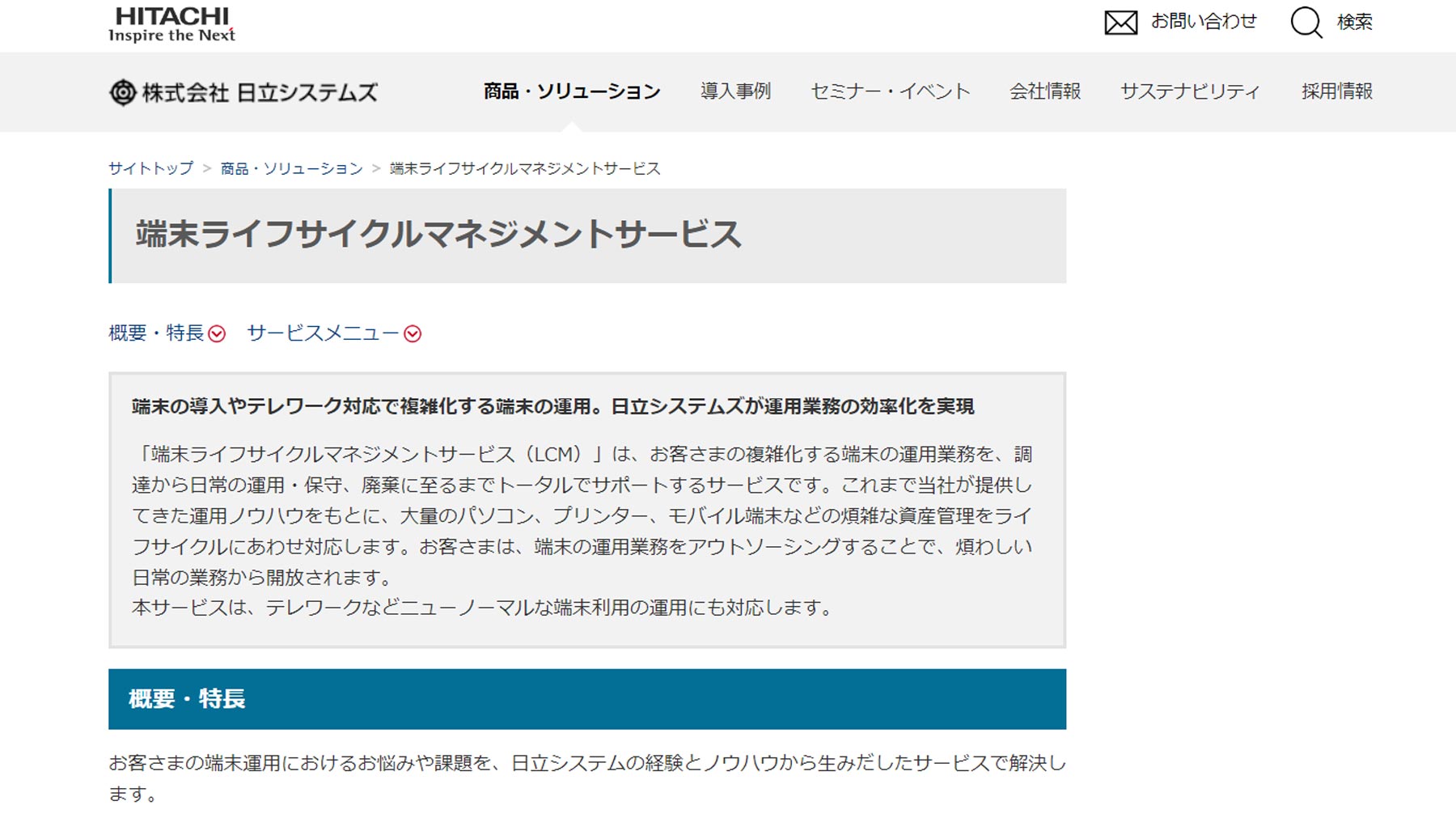Click the envelope contact icon
The width and height of the screenshot is (1456, 818).
tap(1120, 23)
